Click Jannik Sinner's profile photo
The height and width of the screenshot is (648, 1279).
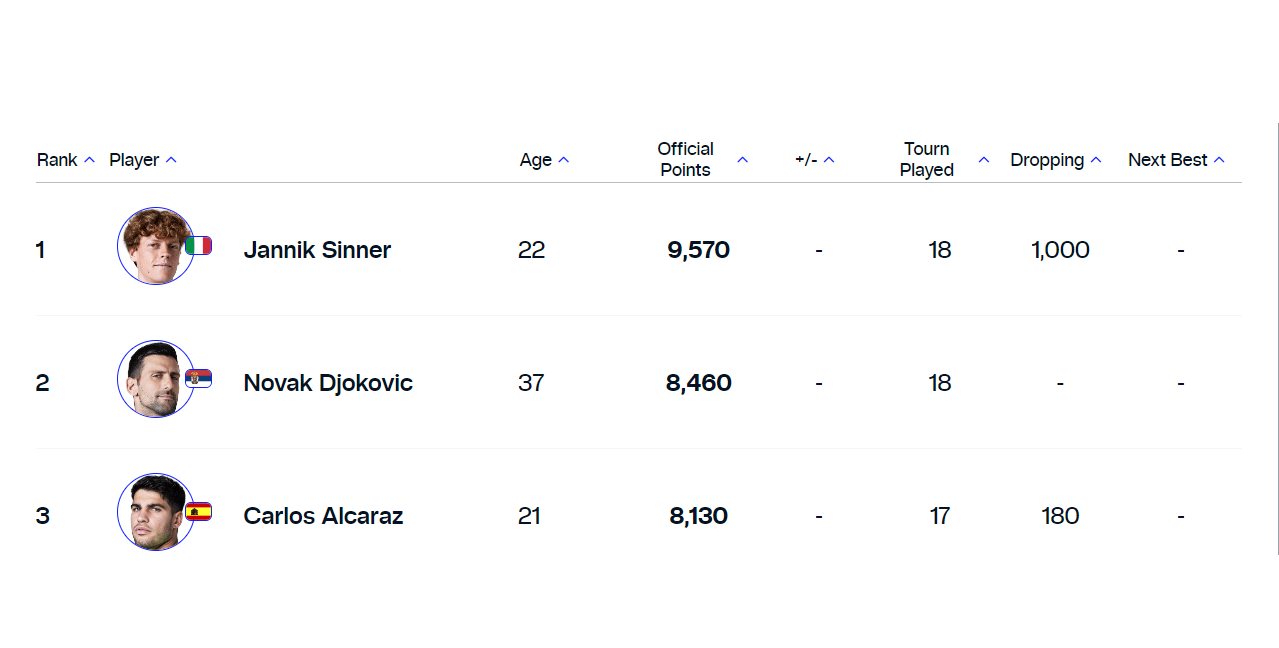tap(155, 246)
